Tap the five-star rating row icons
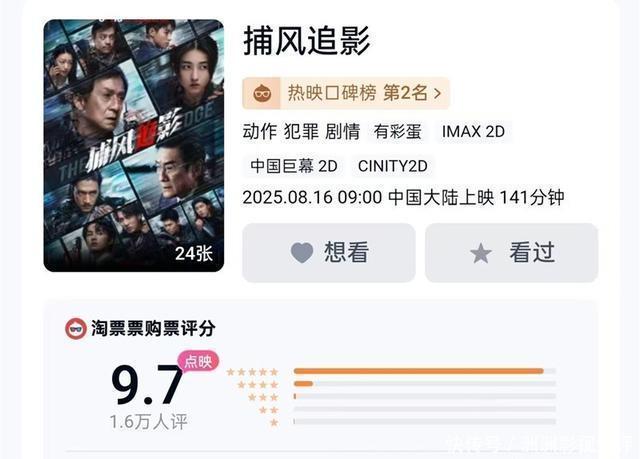This screenshot has height=459, width=640. point(252,371)
